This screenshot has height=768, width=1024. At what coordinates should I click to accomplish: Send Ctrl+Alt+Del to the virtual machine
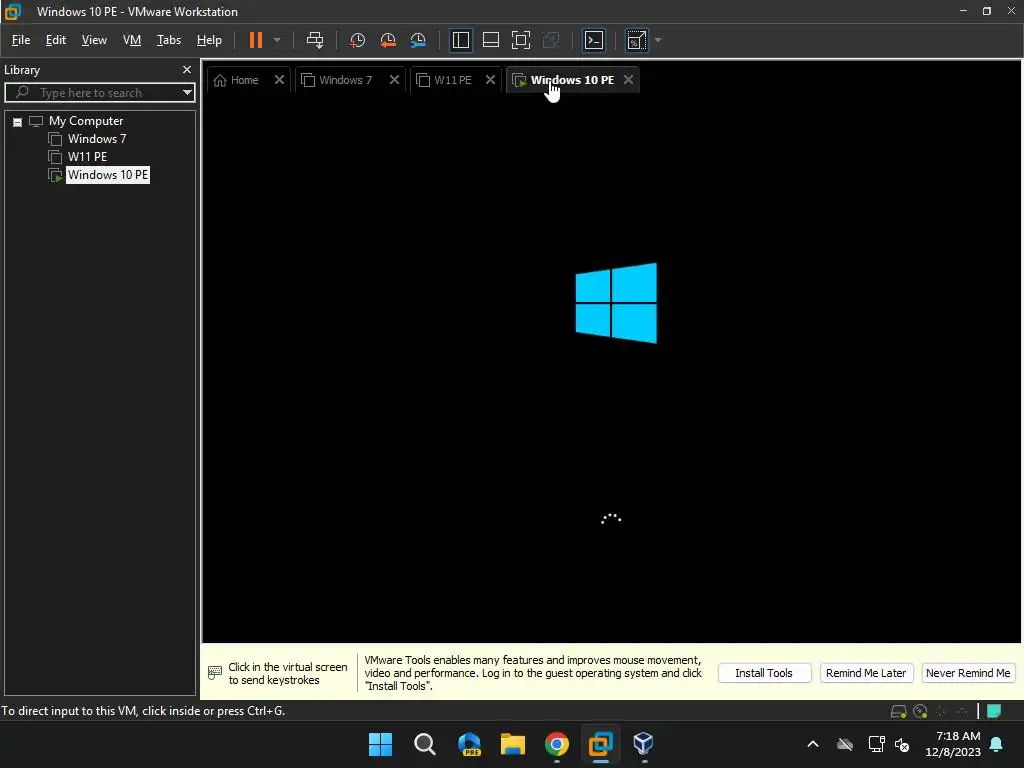pyautogui.click(x=315, y=40)
